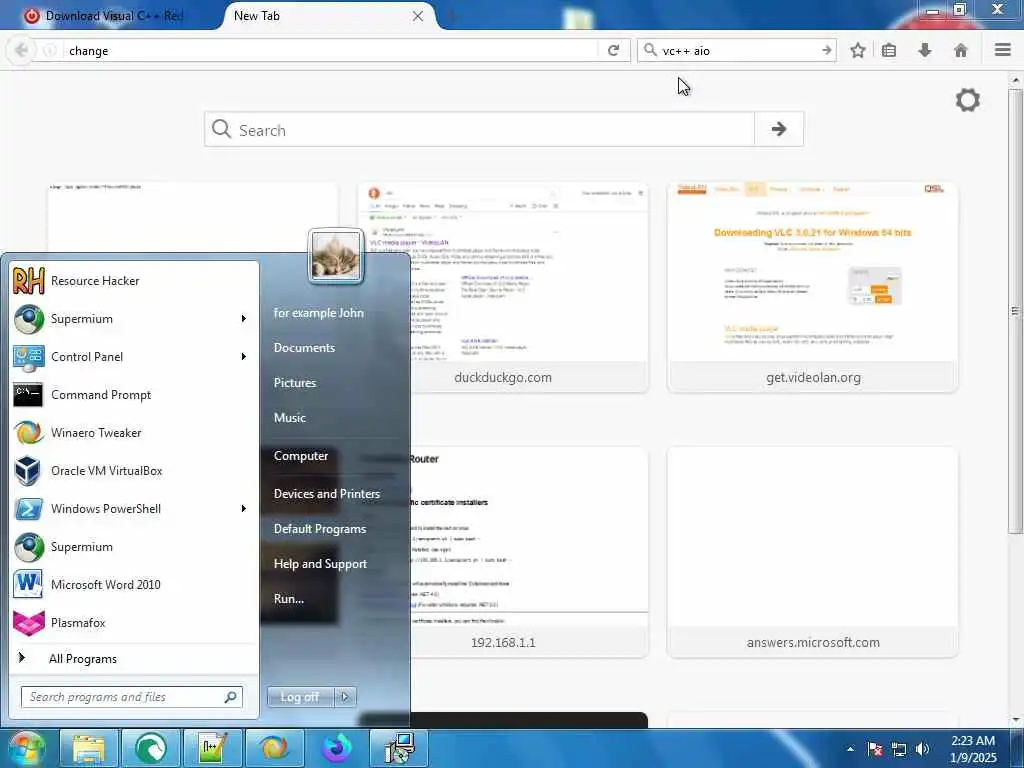Launch Plasmafox from Start menu
1024x768 pixels.
click(x=134, y=622)
